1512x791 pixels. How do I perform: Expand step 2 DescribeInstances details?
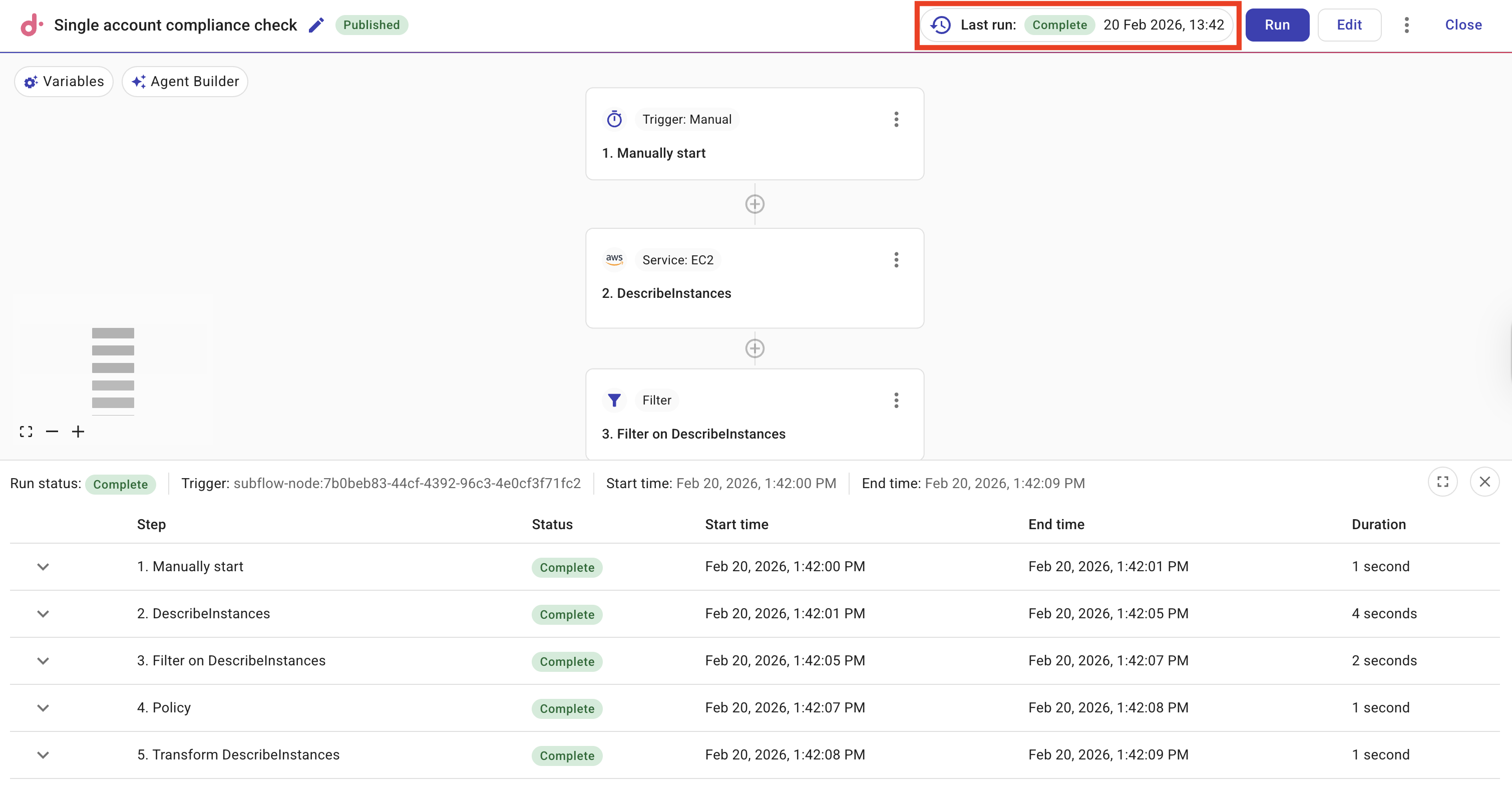(x=43, y=614)
